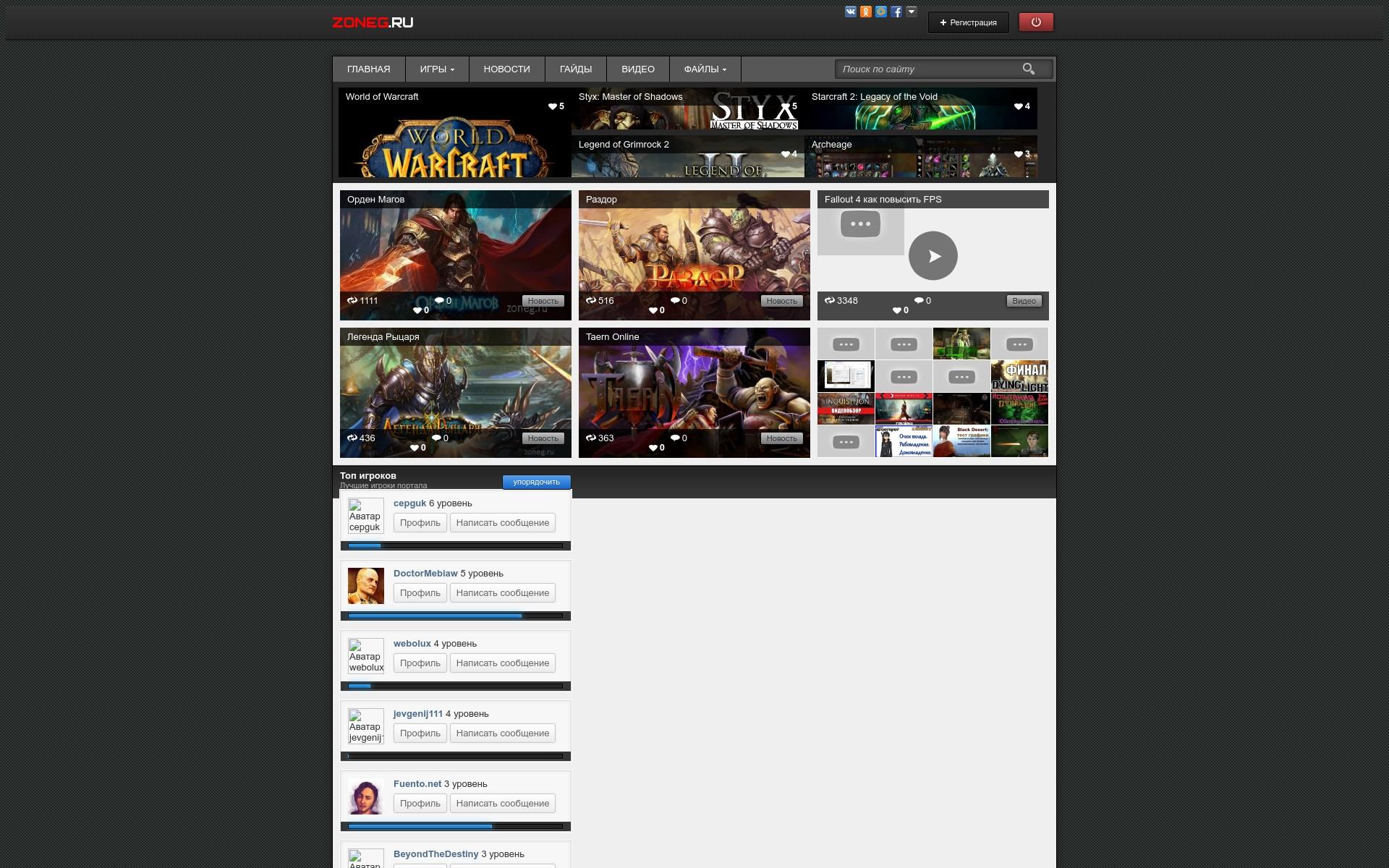Image resolution: width=1389 pixels, height=868 pixels.
Task: Open the Inquisition видеообзор thumbnail
Action: (x=846, y=409)
